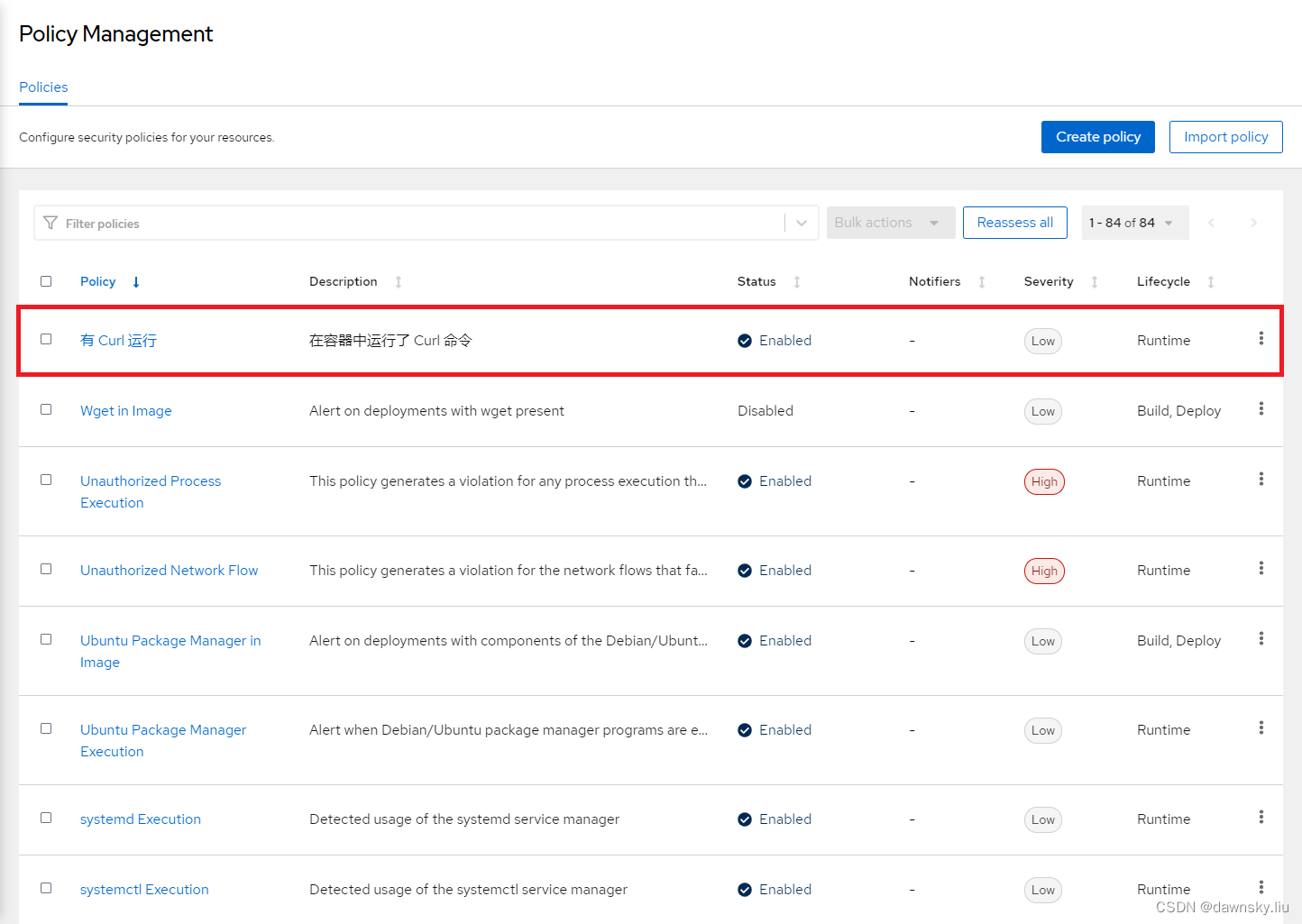Click Low severity badge for systemd Execution
The image size is (1302, 924).
tap(1043, 819)
